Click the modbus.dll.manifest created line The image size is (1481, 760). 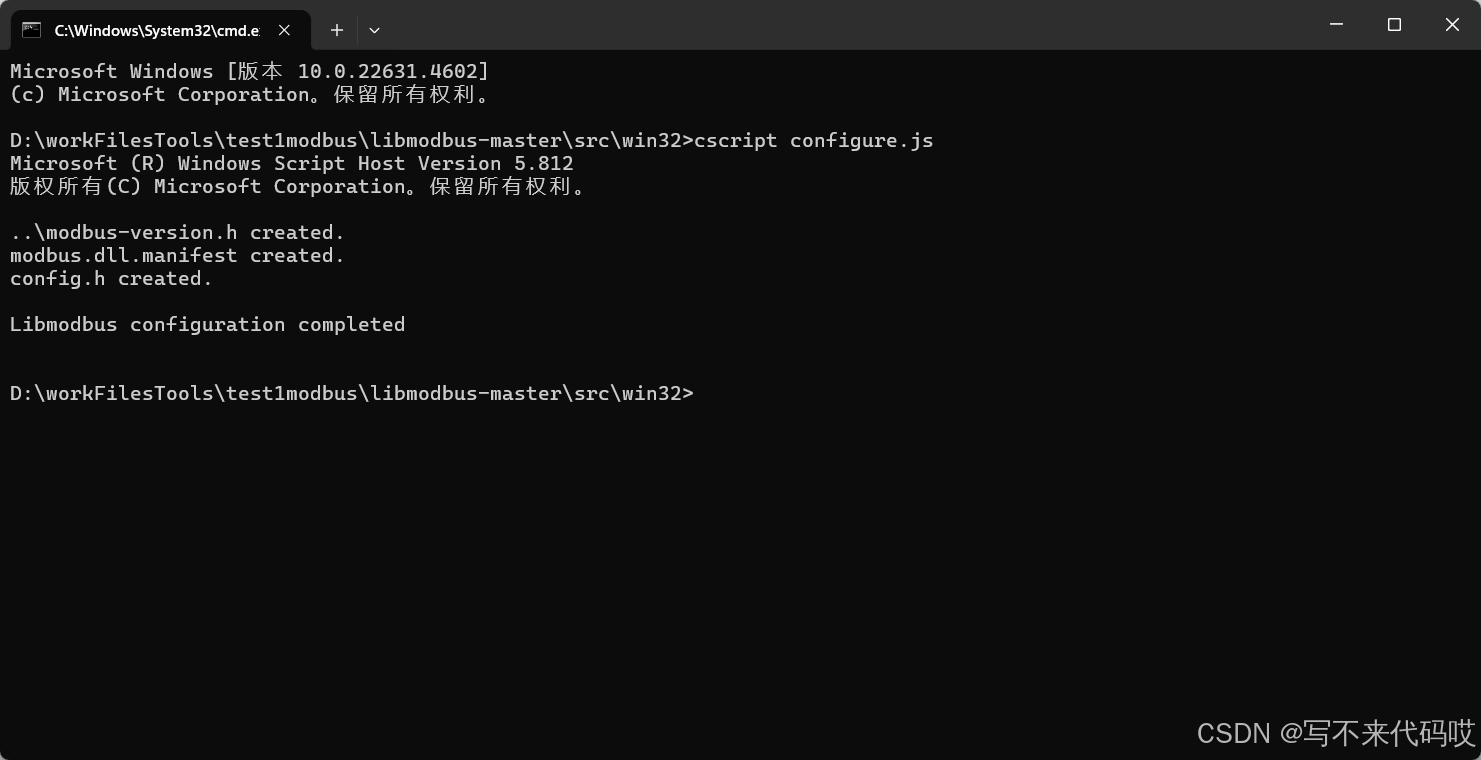point(177,255)
